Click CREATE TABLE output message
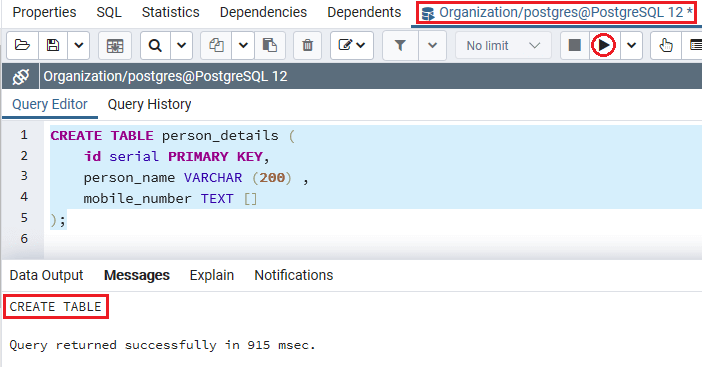 coord(56,307)
